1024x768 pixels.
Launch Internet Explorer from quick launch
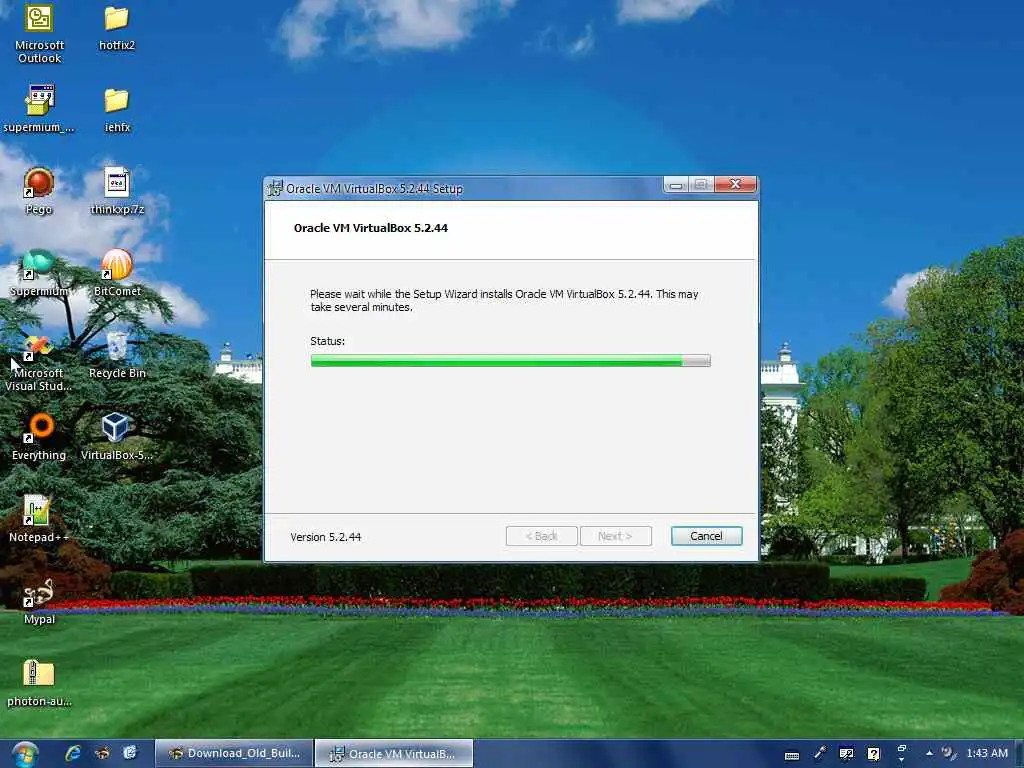point(72,754)
